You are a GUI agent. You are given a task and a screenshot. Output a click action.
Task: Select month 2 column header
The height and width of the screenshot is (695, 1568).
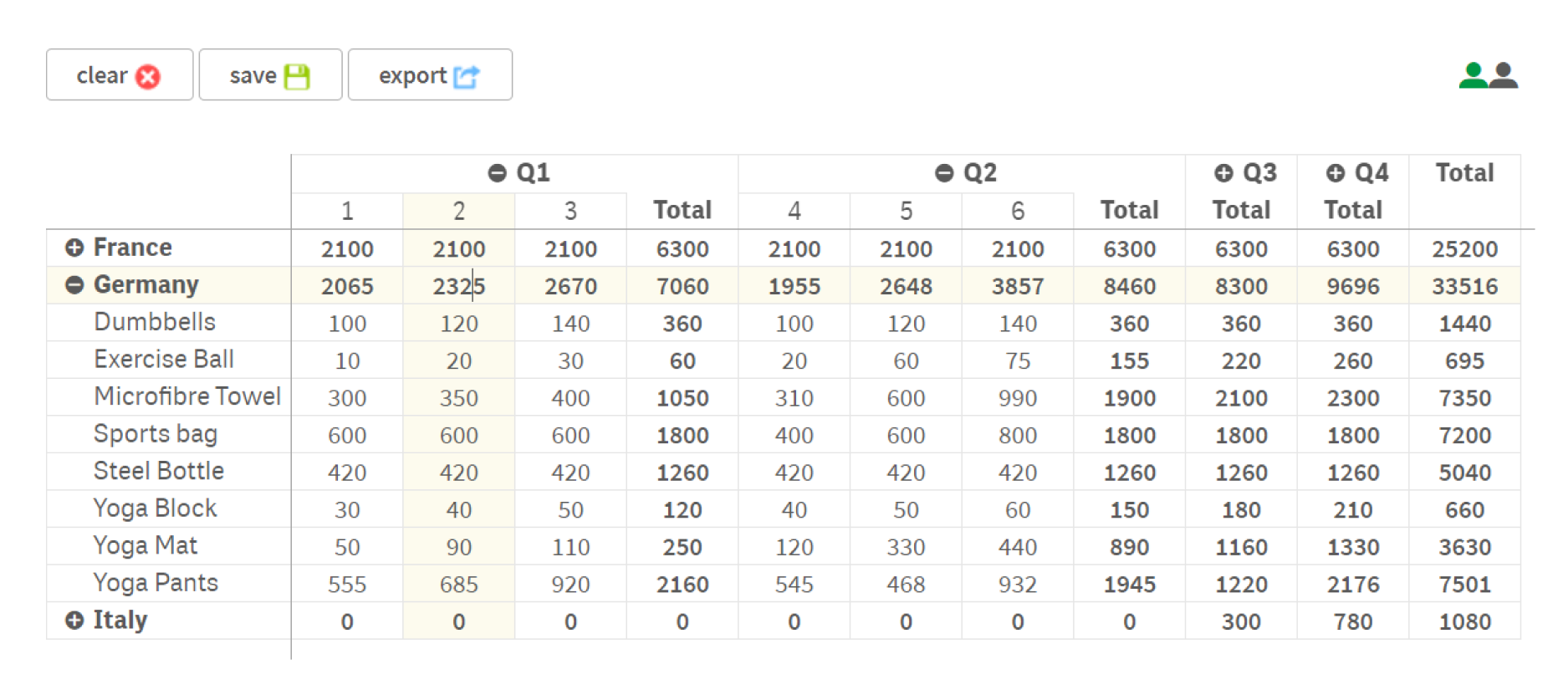click(x=459, y=211)
